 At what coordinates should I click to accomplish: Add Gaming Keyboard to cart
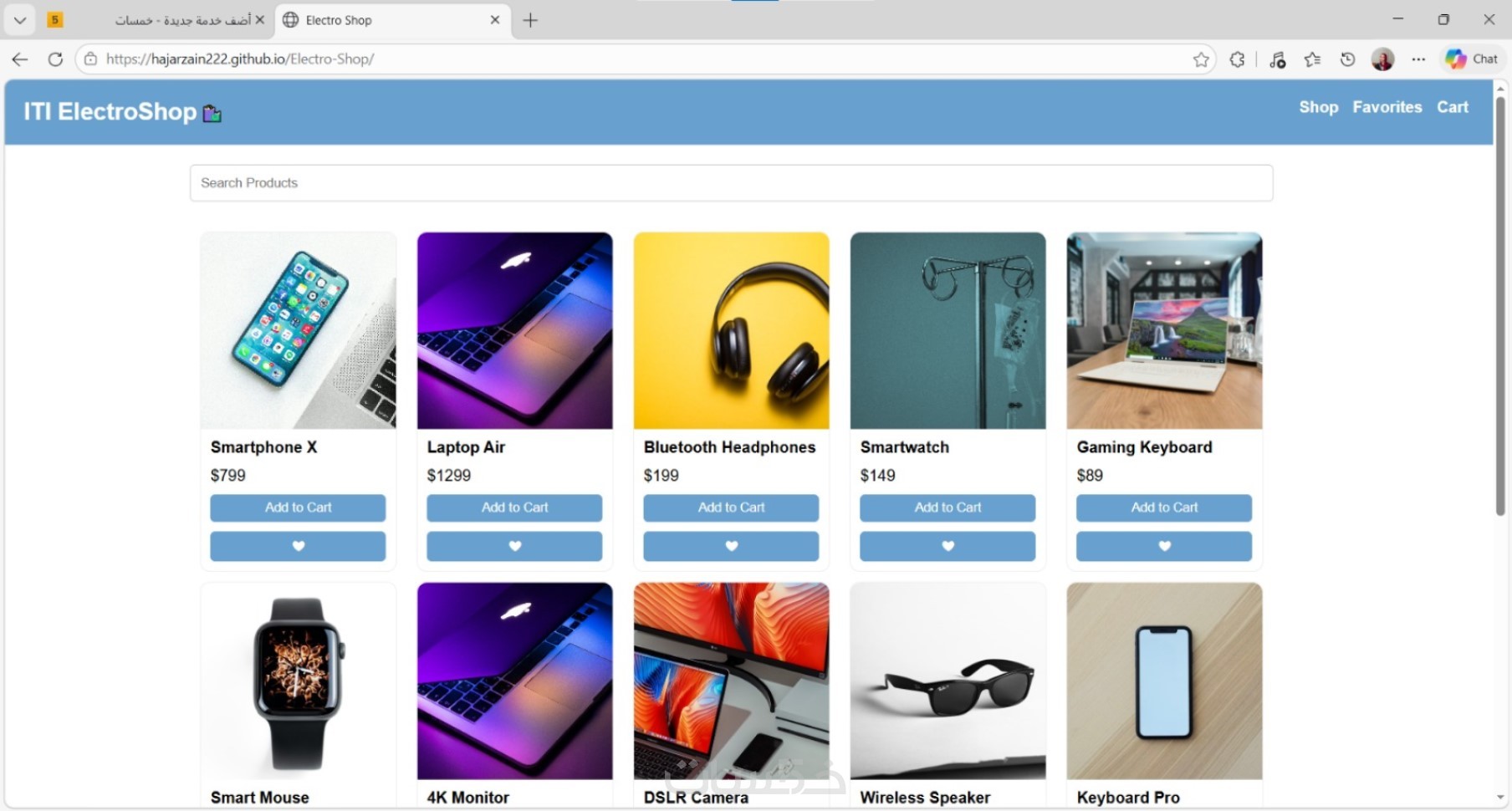(x=1164, y=508)
